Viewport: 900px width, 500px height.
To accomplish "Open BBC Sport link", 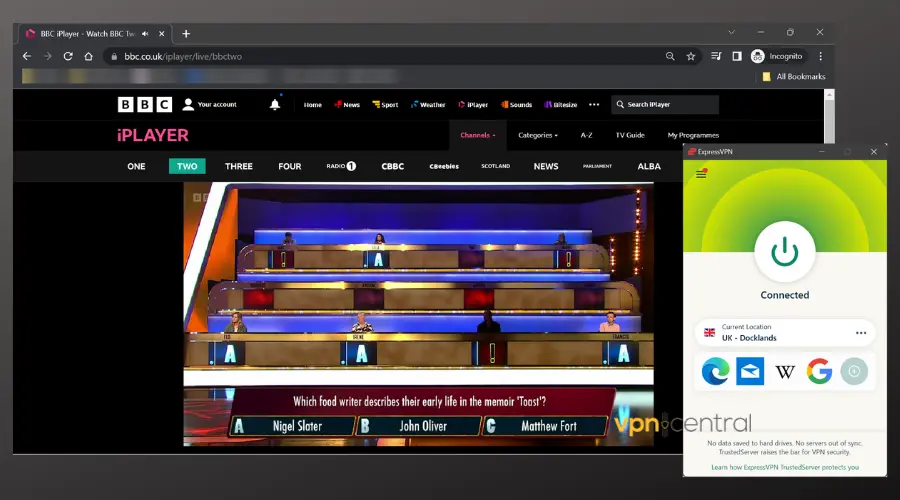I will pyautogui.click(x=385, y=104).
